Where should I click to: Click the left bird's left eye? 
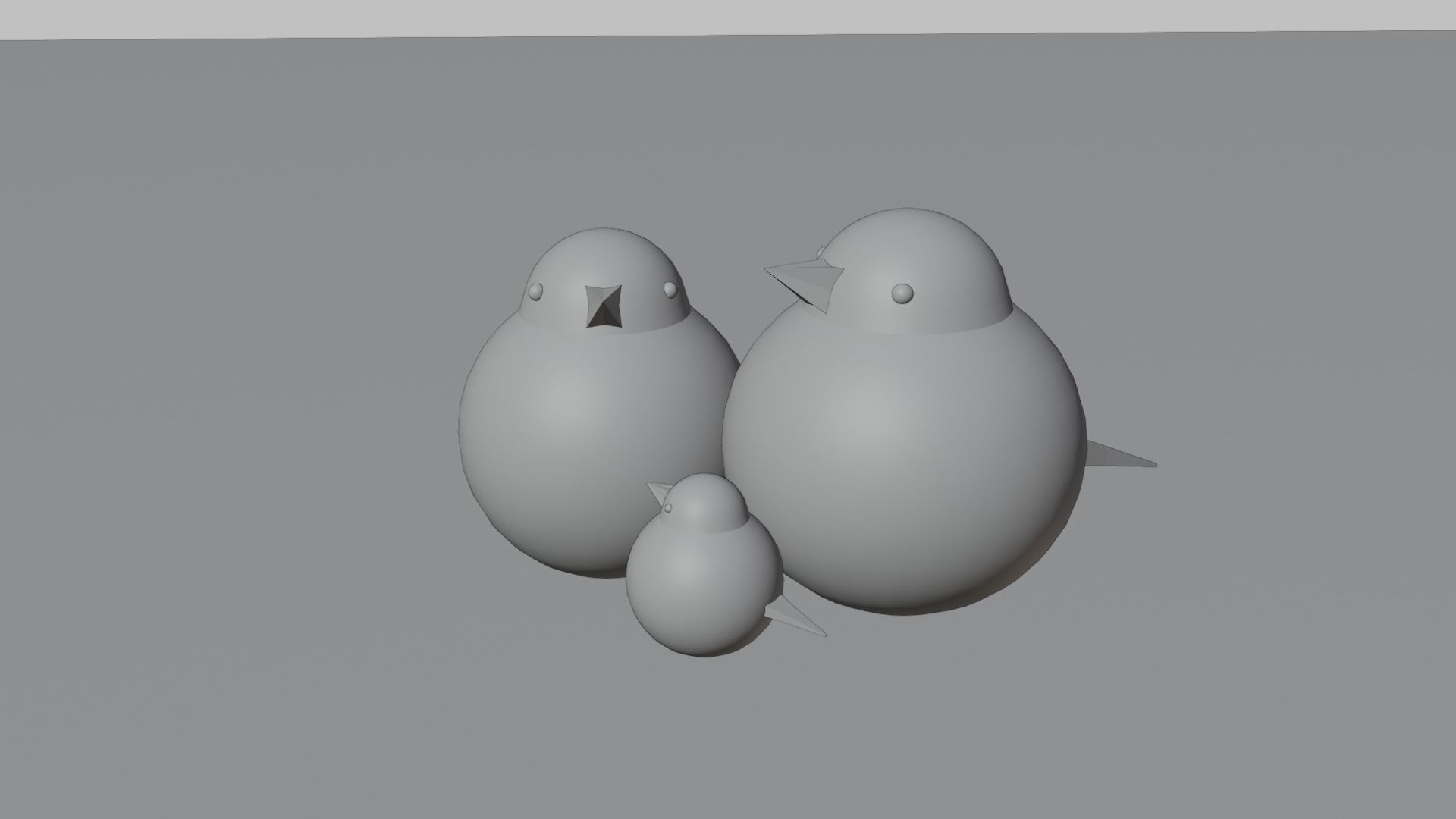(535, 291)
